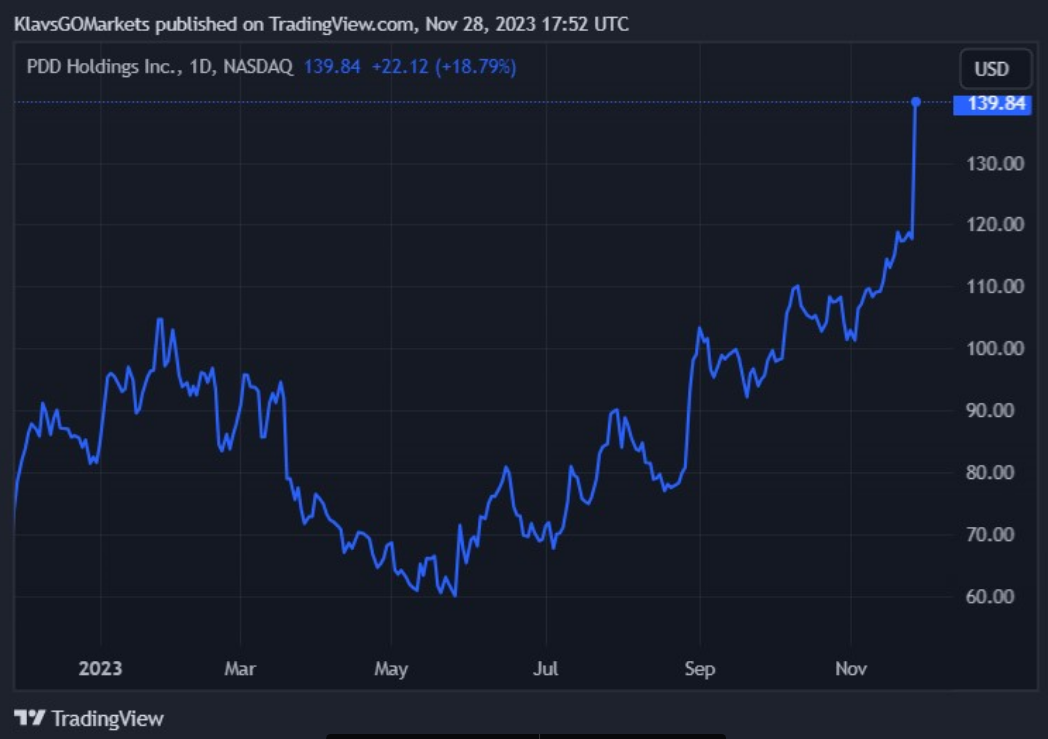Click the 80.00 price axis label
This screenshot has width=1048, height=739.
[x=990, y=472]
